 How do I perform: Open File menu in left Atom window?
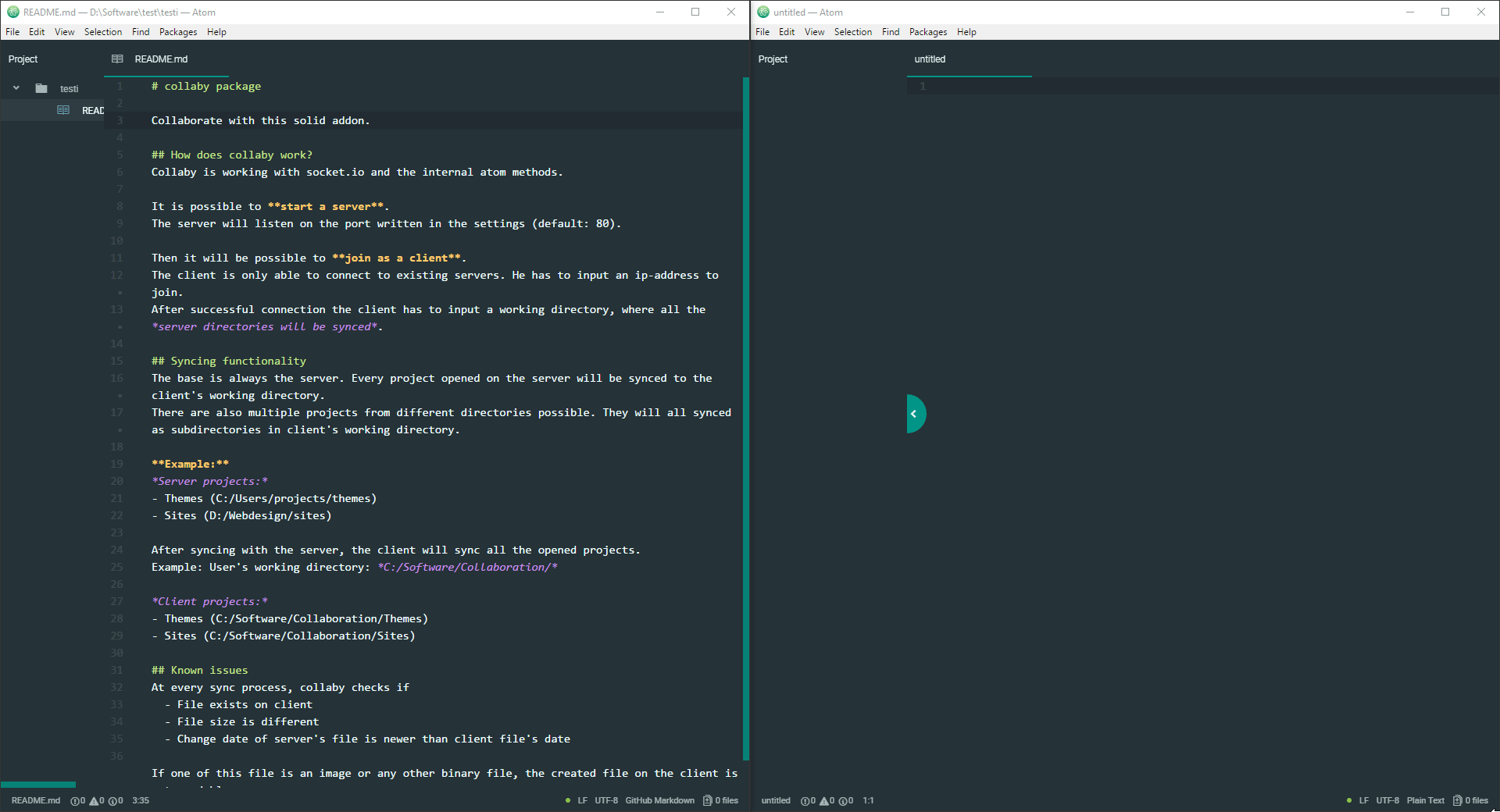[12, 32]
